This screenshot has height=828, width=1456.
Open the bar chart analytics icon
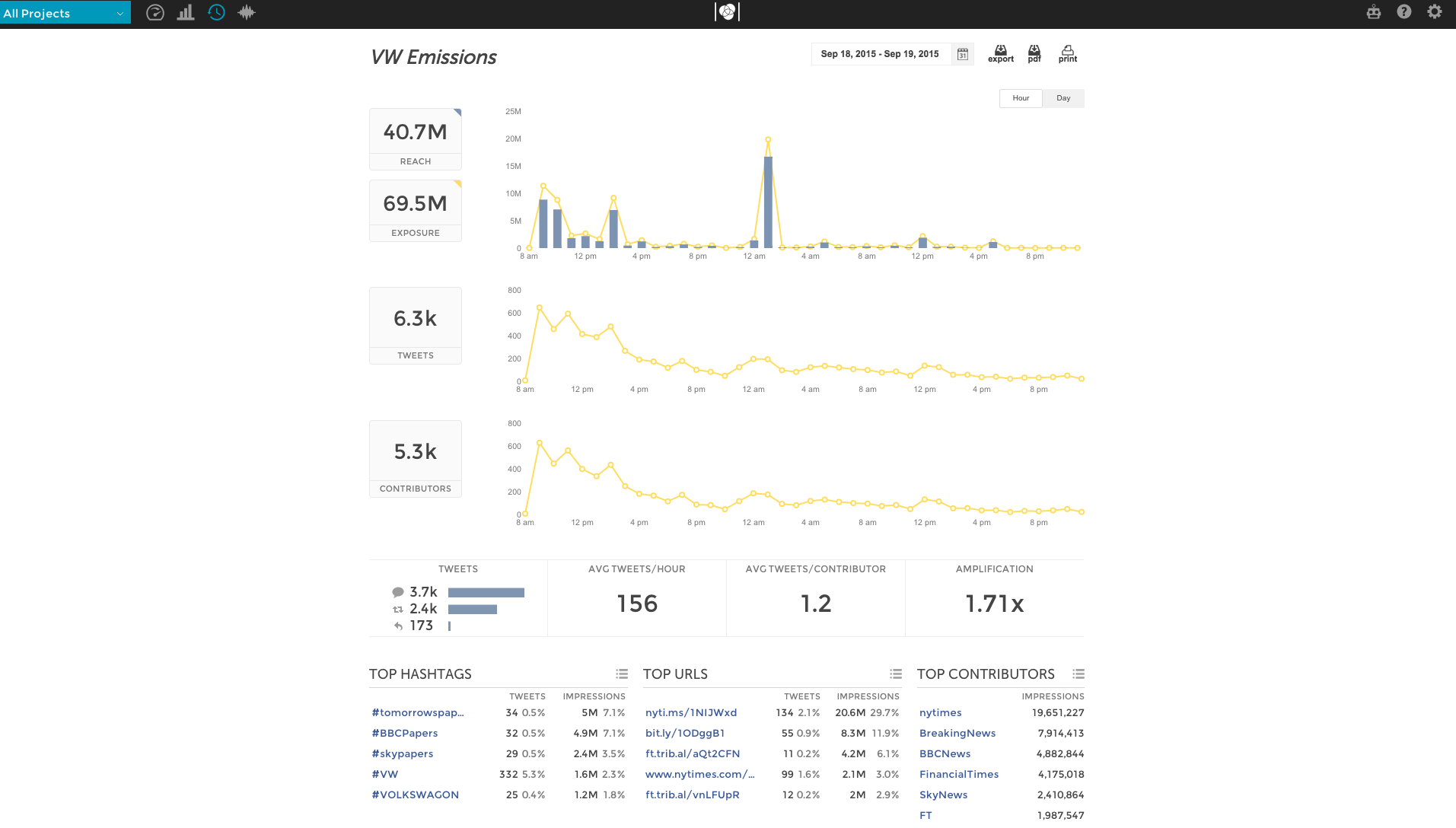click(x=186, y=12)
